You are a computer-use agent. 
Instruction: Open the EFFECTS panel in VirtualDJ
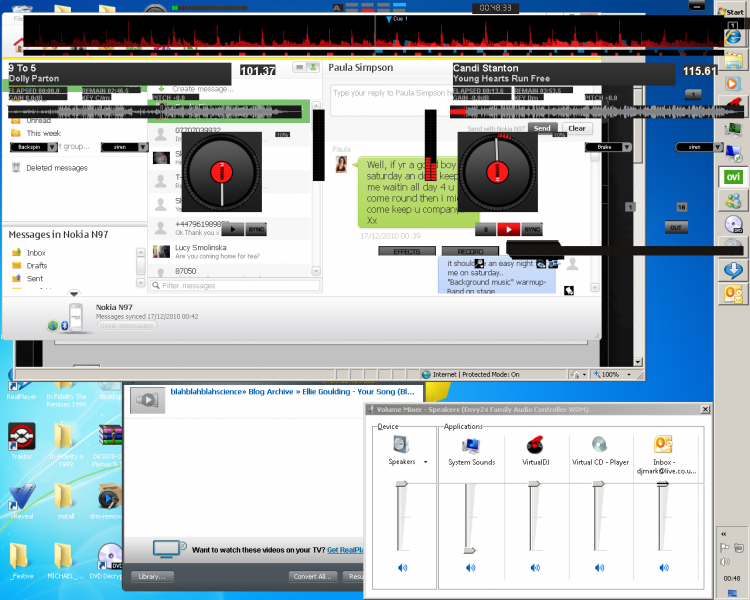407,251
